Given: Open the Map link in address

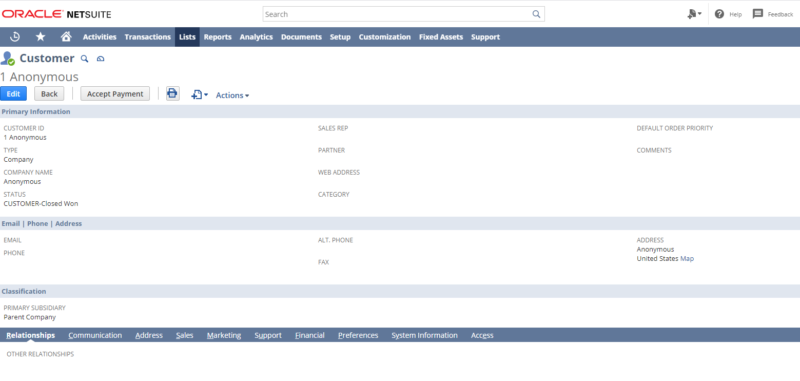Looking at the screenshot, I should click(687, 259).
